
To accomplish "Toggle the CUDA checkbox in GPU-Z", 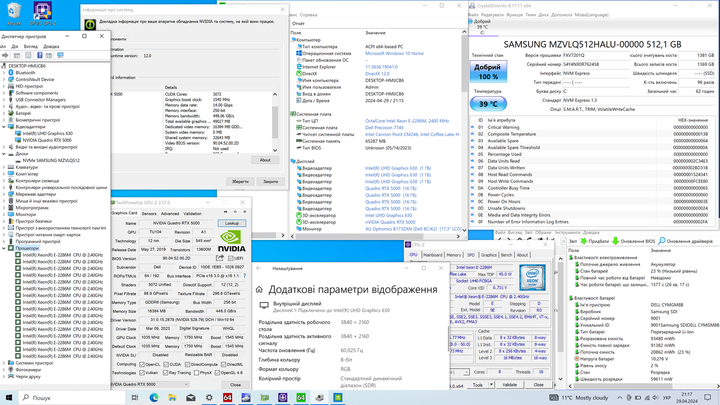I will point(166,364).
